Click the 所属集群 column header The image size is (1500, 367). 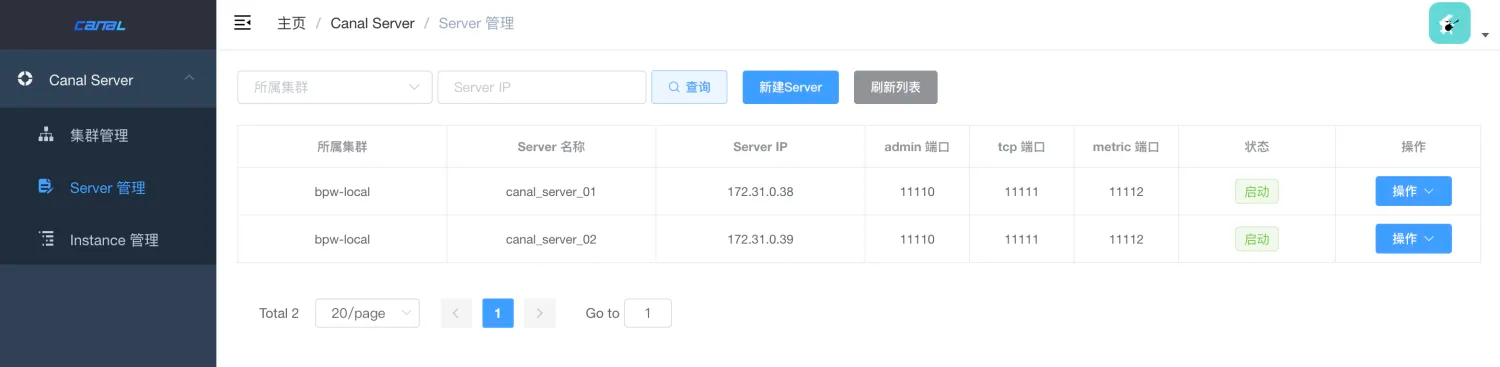tap(342, 147)
